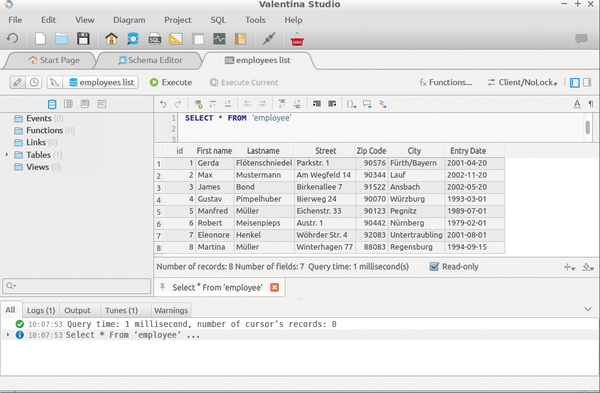Open the notebook icon in main toolbar

click(x=240, y=39)
